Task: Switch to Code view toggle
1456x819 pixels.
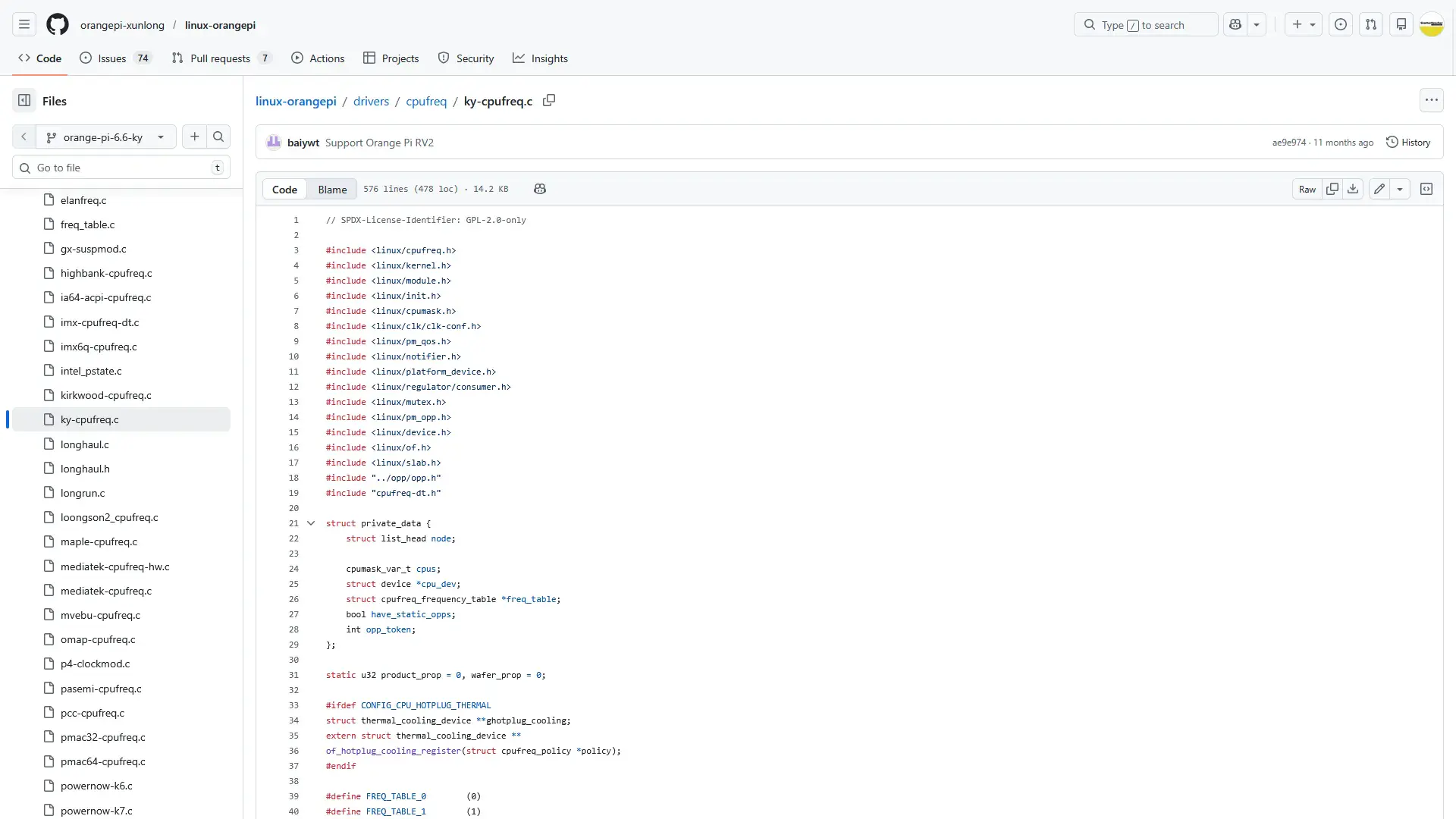Action: coord(284,190)
